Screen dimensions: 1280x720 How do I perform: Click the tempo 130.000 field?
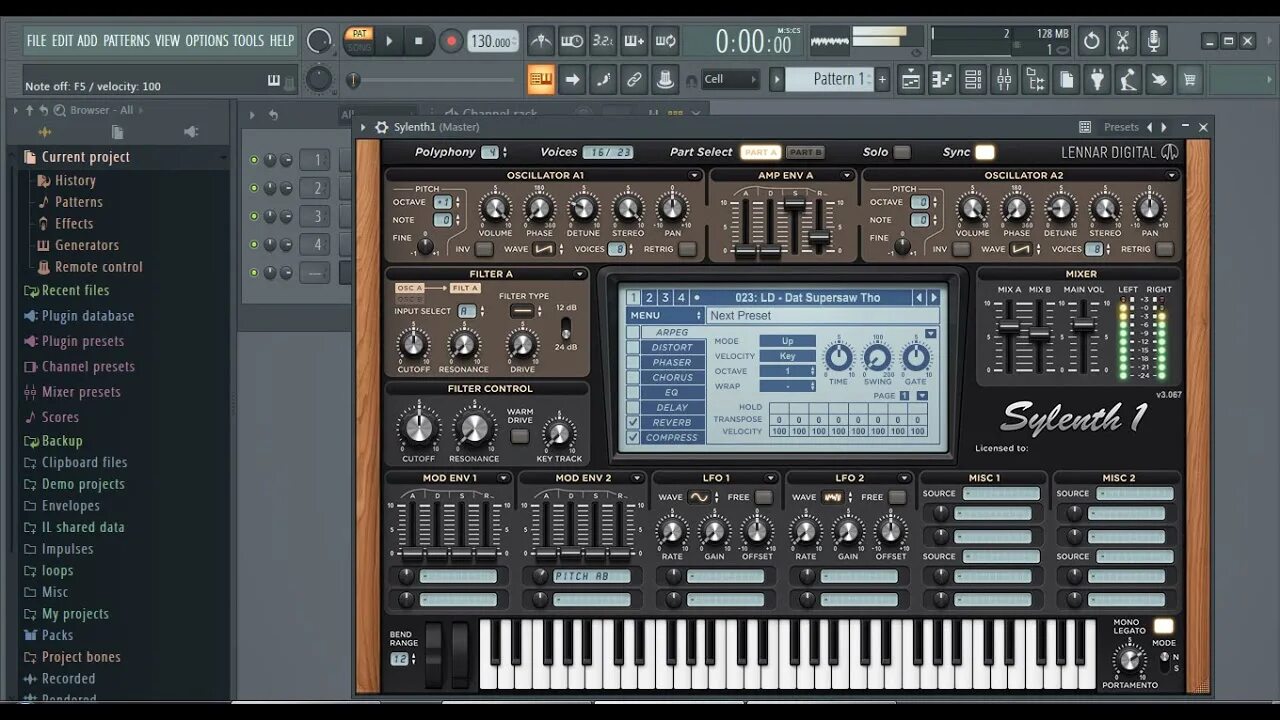(x=494, y=41)
